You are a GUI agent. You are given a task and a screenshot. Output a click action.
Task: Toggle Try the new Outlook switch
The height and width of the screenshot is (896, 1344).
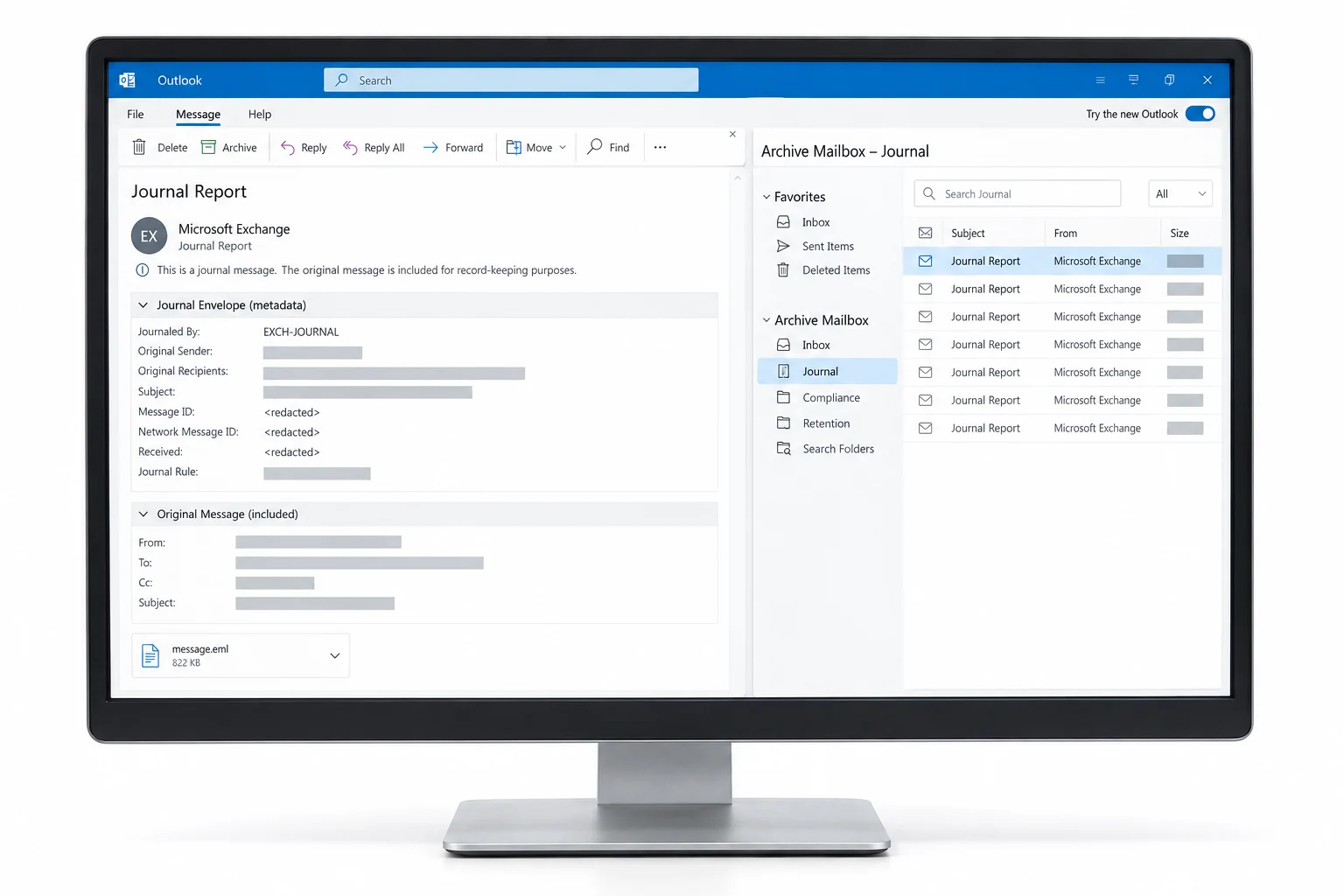click(x=1200, y=114)
